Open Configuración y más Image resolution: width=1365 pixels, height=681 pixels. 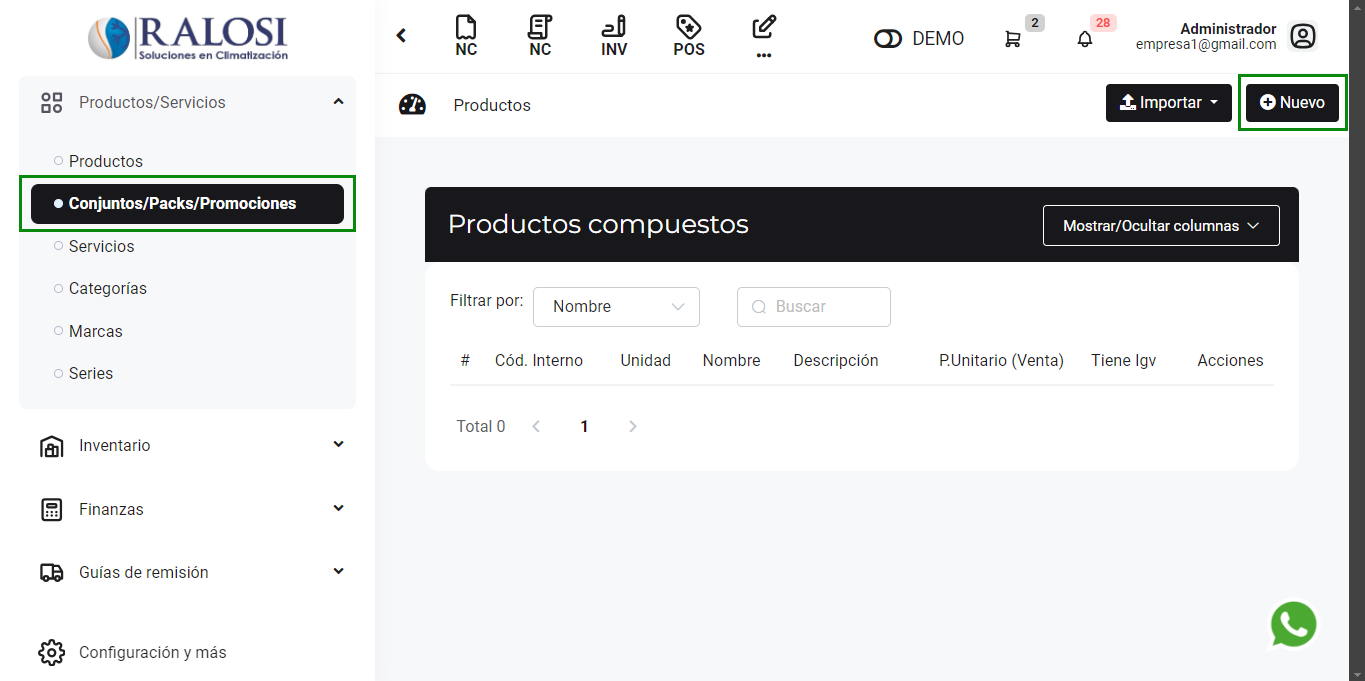click(x=152, y=652)
